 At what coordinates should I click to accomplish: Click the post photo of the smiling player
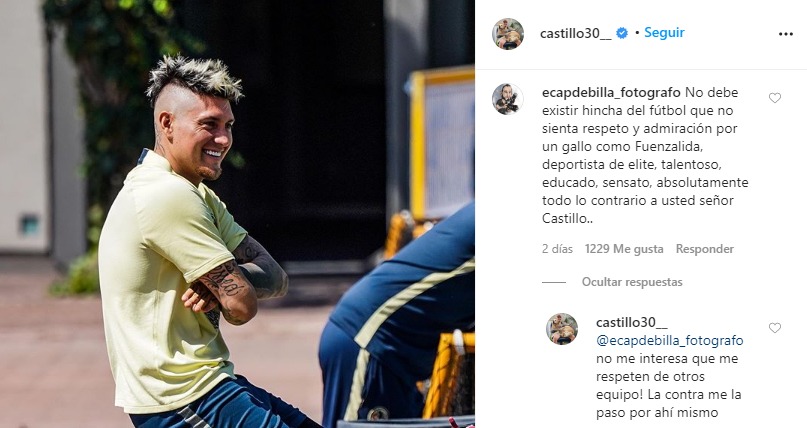237,214
